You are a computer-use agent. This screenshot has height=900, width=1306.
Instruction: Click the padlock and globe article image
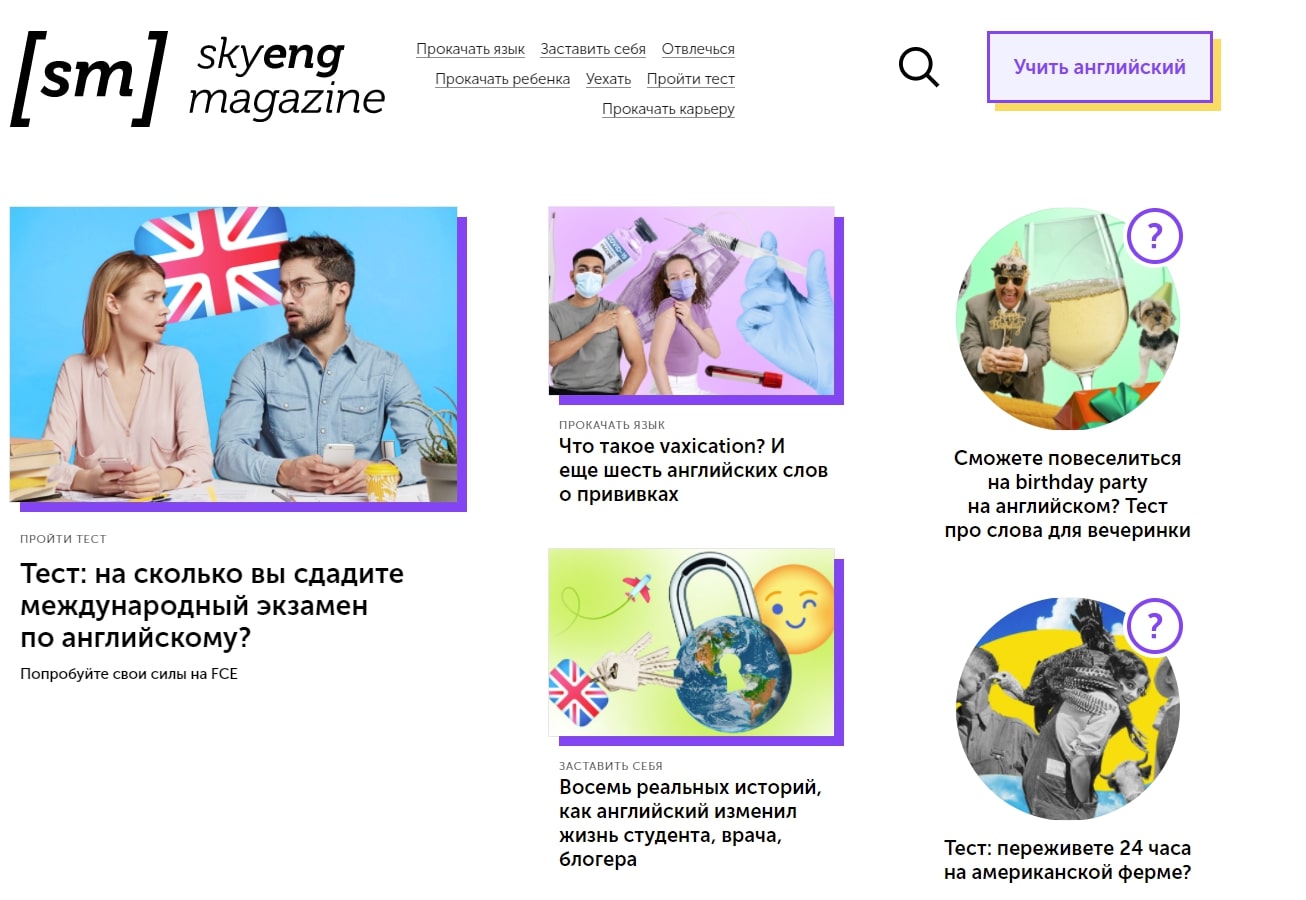[x=691, y=642]
